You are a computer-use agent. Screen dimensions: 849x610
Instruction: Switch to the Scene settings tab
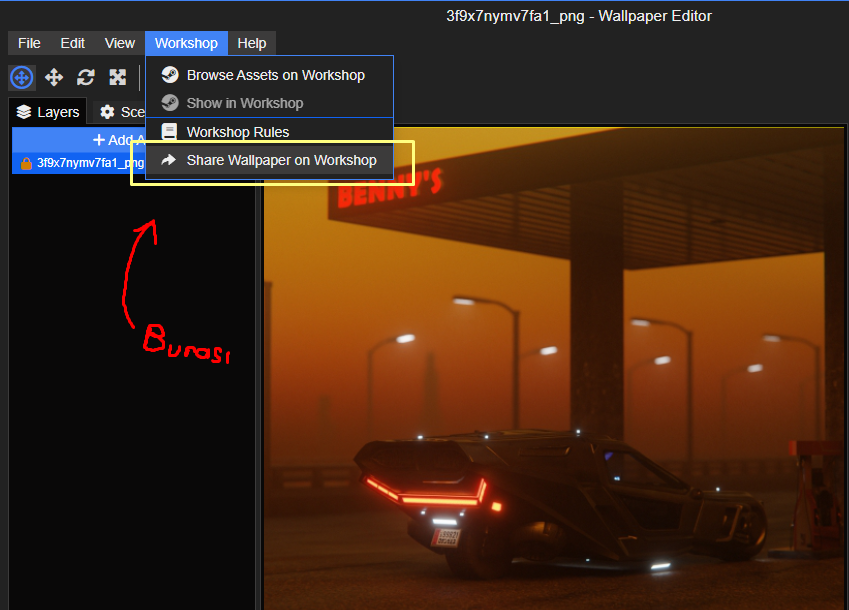120,112
